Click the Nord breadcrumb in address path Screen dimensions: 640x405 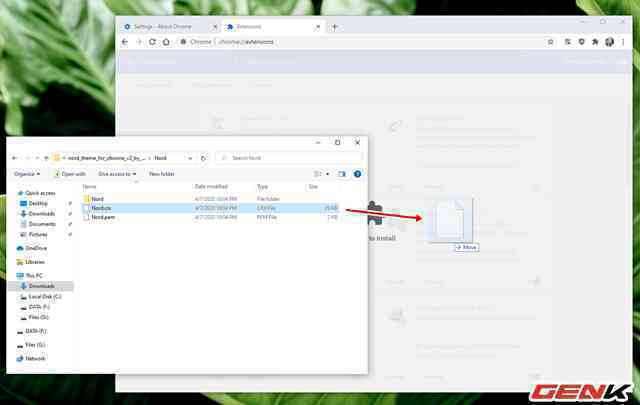click(x=161, y=158)
